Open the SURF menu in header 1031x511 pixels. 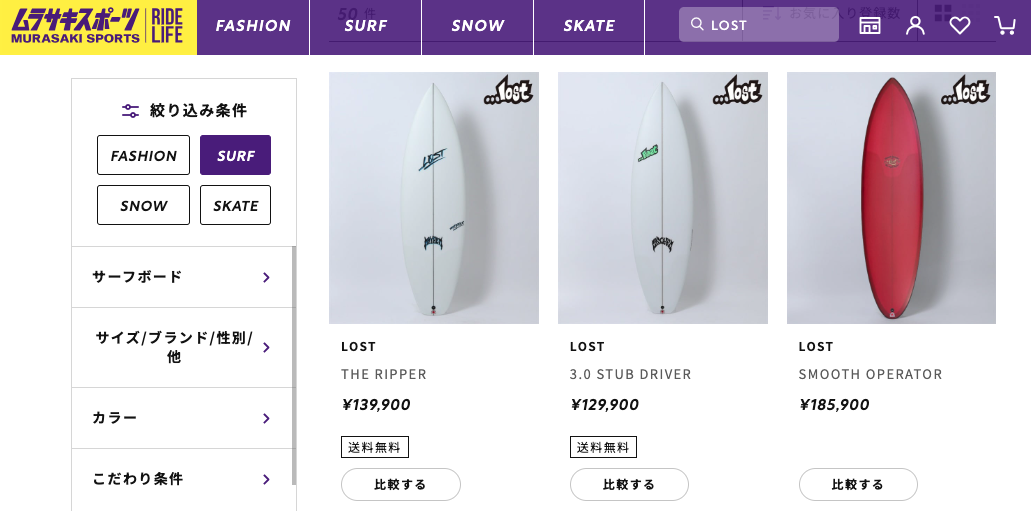pos(365,26)
